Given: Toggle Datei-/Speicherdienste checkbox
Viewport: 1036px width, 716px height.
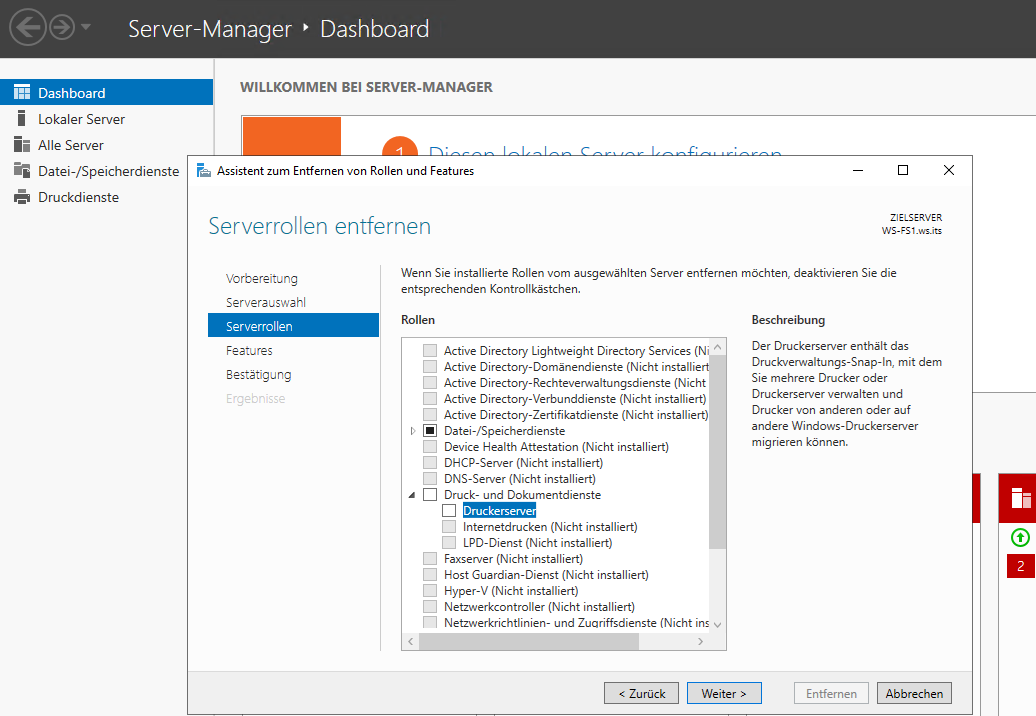Looking at the screenshot, I should tap(429, 430).
